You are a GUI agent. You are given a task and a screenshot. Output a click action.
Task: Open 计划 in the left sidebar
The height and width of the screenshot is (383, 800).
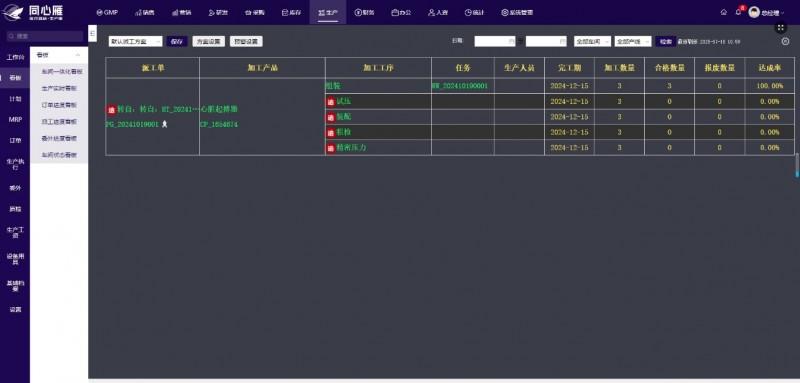15,99
